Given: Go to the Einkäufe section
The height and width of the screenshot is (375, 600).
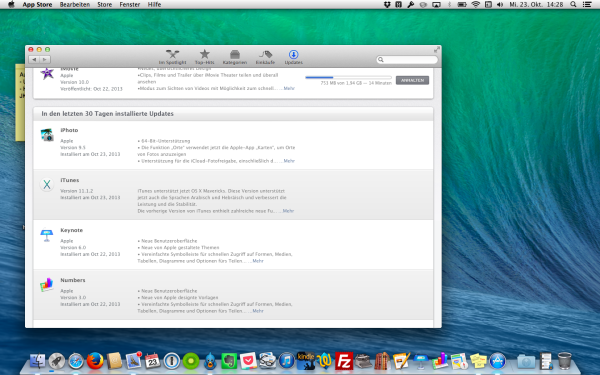Looking at the screenshot, I should tap(265, 57).
